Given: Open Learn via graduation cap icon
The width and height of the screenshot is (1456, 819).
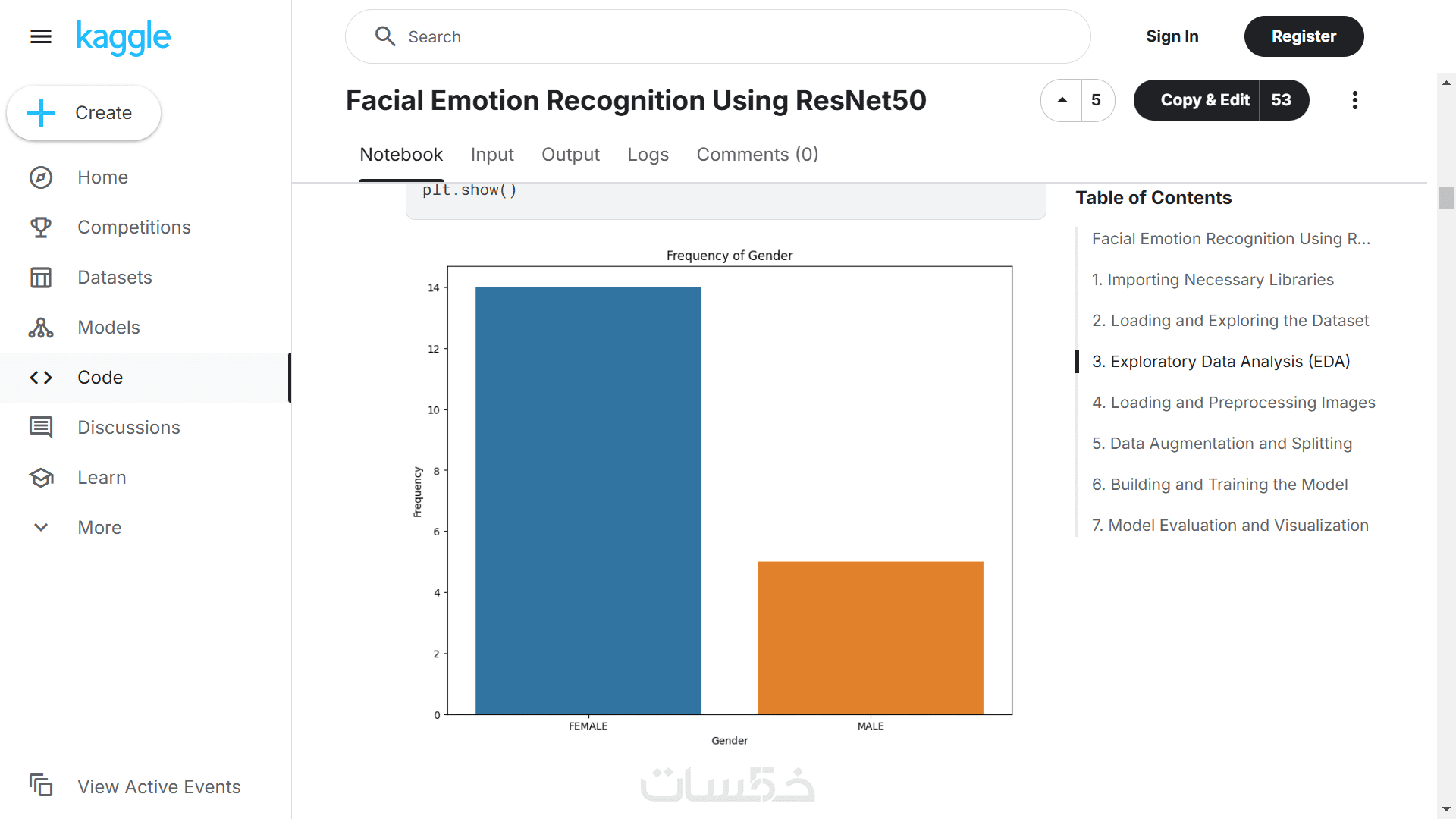Looking at the screenshot, I should click(41, 478).
